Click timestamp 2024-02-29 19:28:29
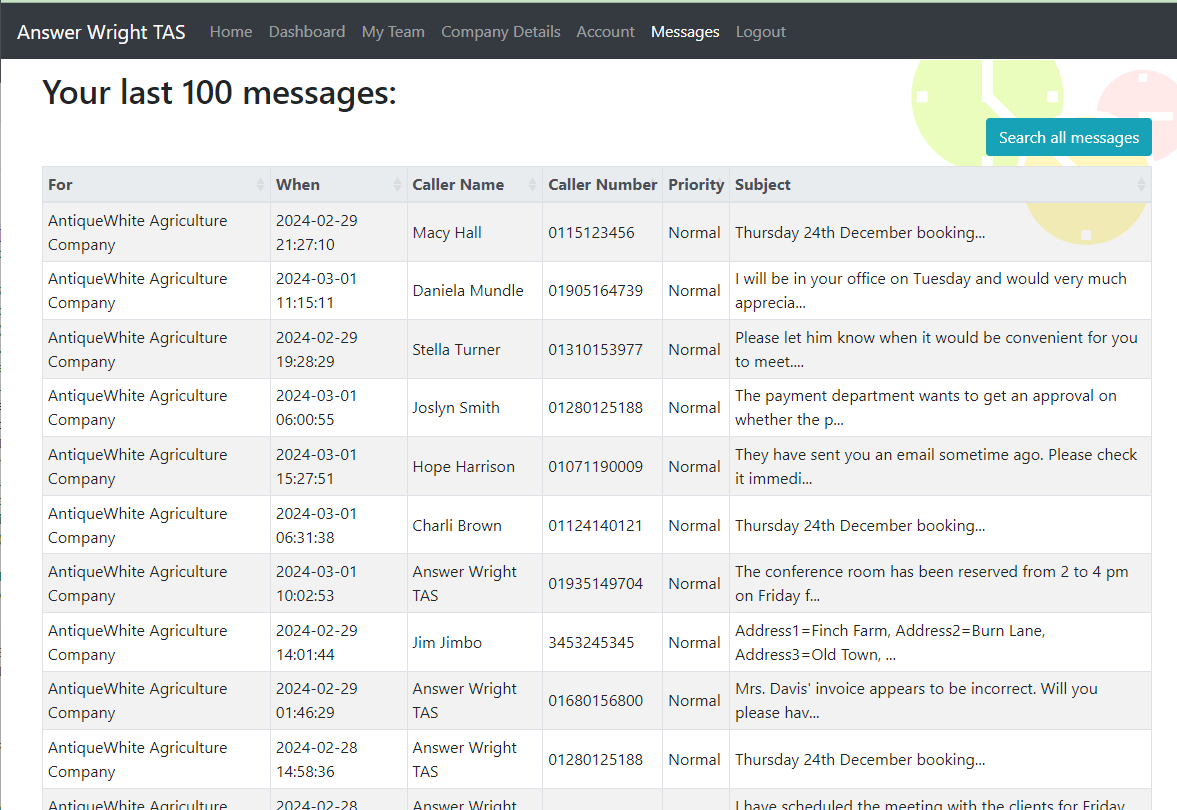This screenshot has width=1177, height=810. 317,350
